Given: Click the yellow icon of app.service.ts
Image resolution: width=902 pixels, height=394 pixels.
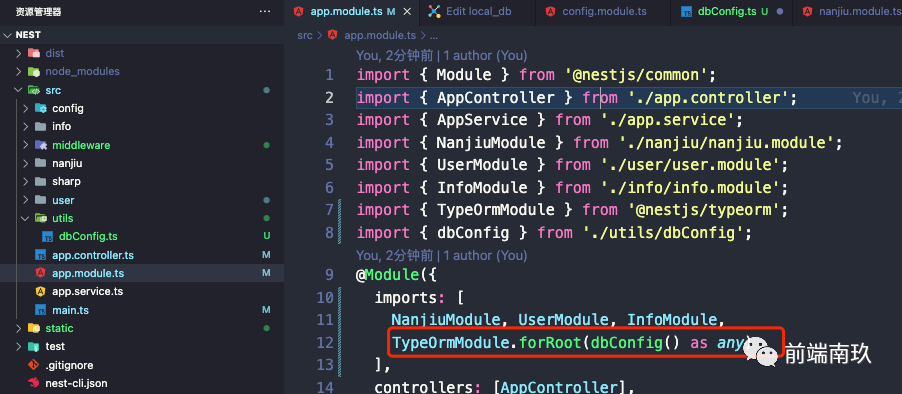Looking at the screenshot, I should [x=40, y=292].
